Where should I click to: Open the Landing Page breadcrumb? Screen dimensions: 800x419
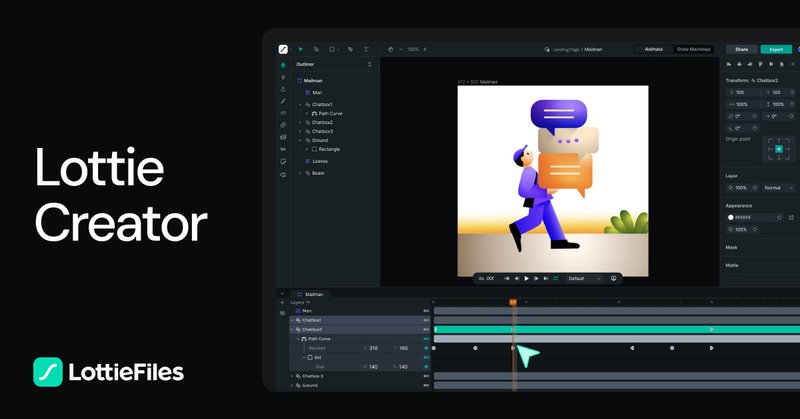click(x=566, y=50)
